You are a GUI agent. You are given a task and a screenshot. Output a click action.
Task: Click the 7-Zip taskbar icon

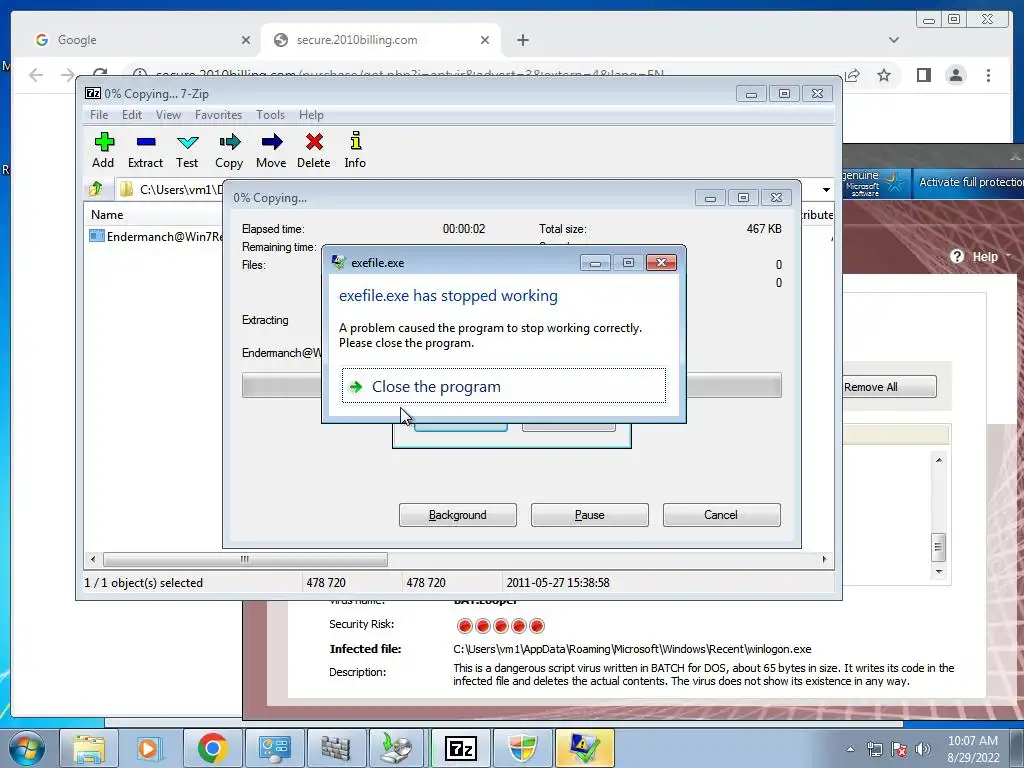point(460,748)
